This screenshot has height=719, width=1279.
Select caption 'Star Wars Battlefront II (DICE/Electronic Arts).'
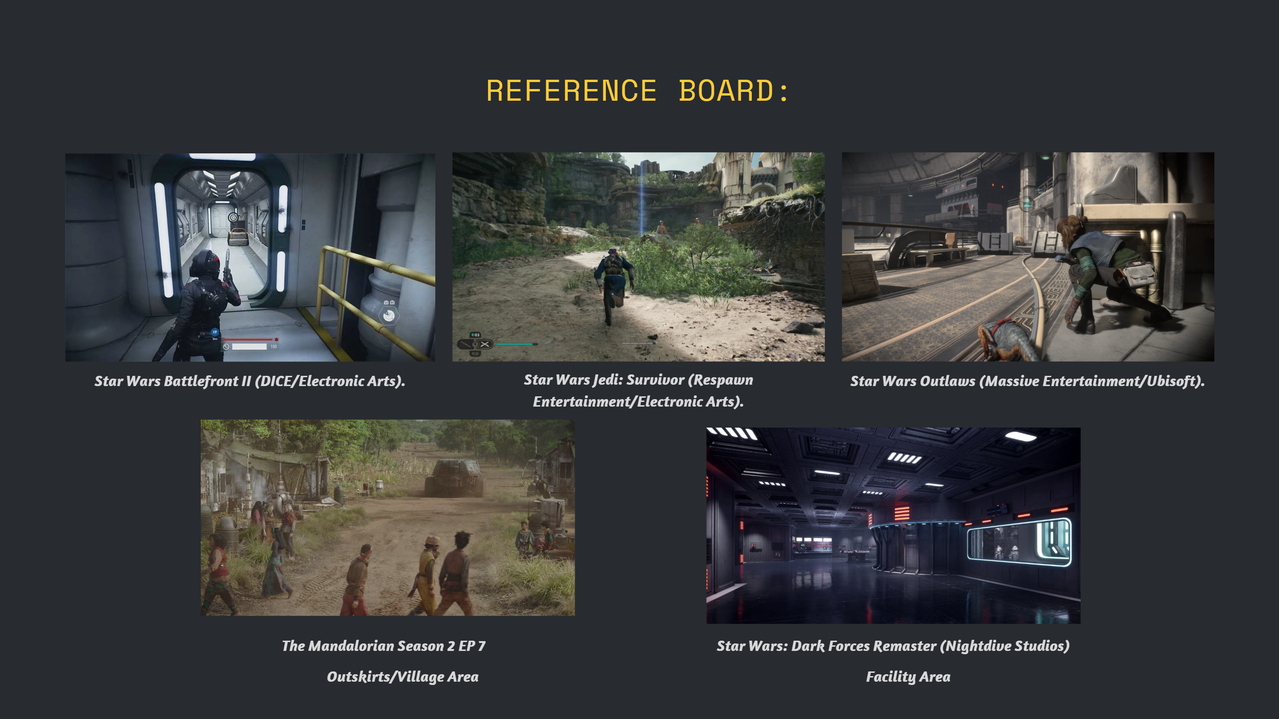tap(250, 381)
